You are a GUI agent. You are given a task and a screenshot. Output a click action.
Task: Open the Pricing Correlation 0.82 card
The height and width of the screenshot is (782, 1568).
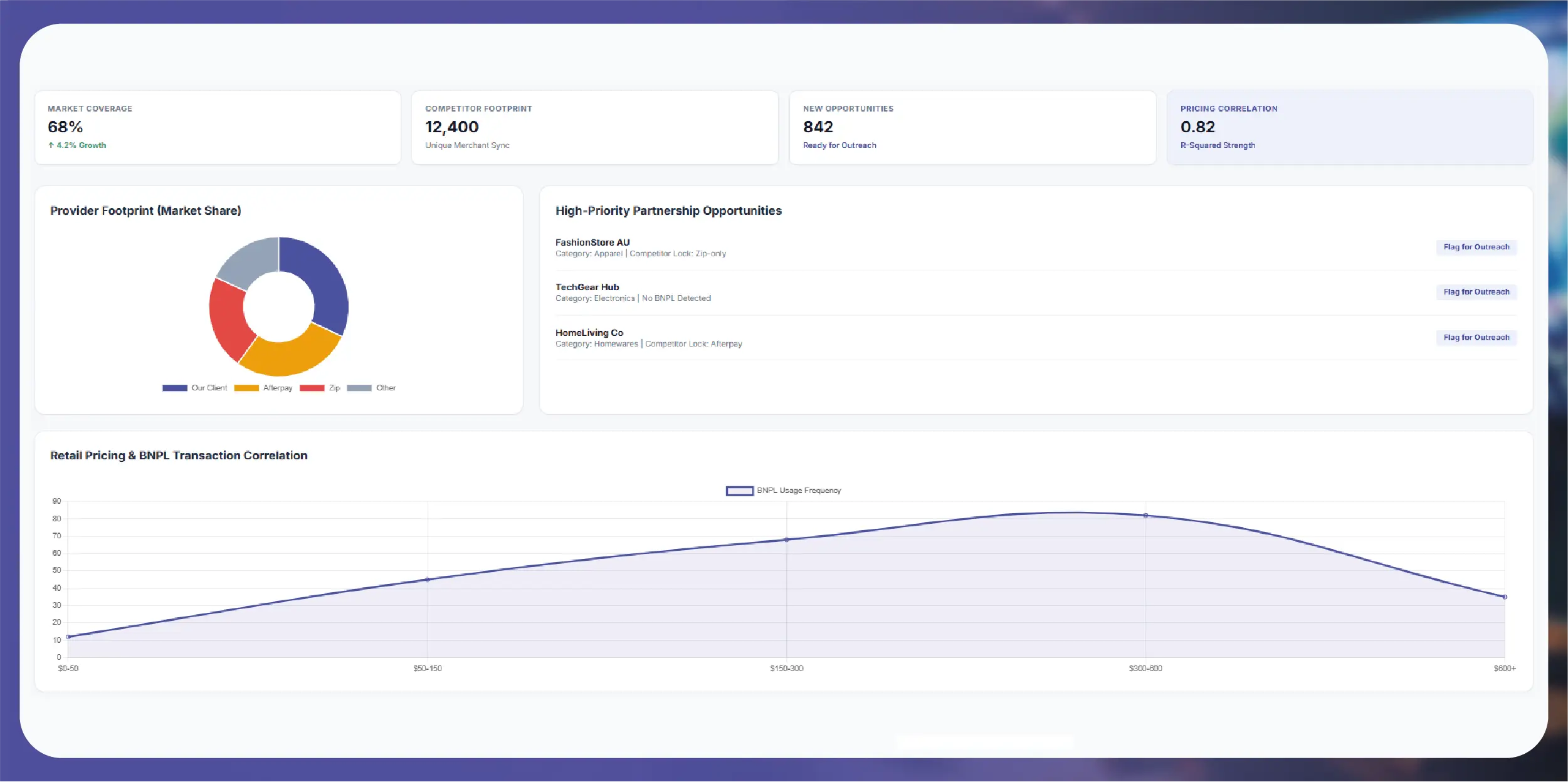[x=1350, y=127]
